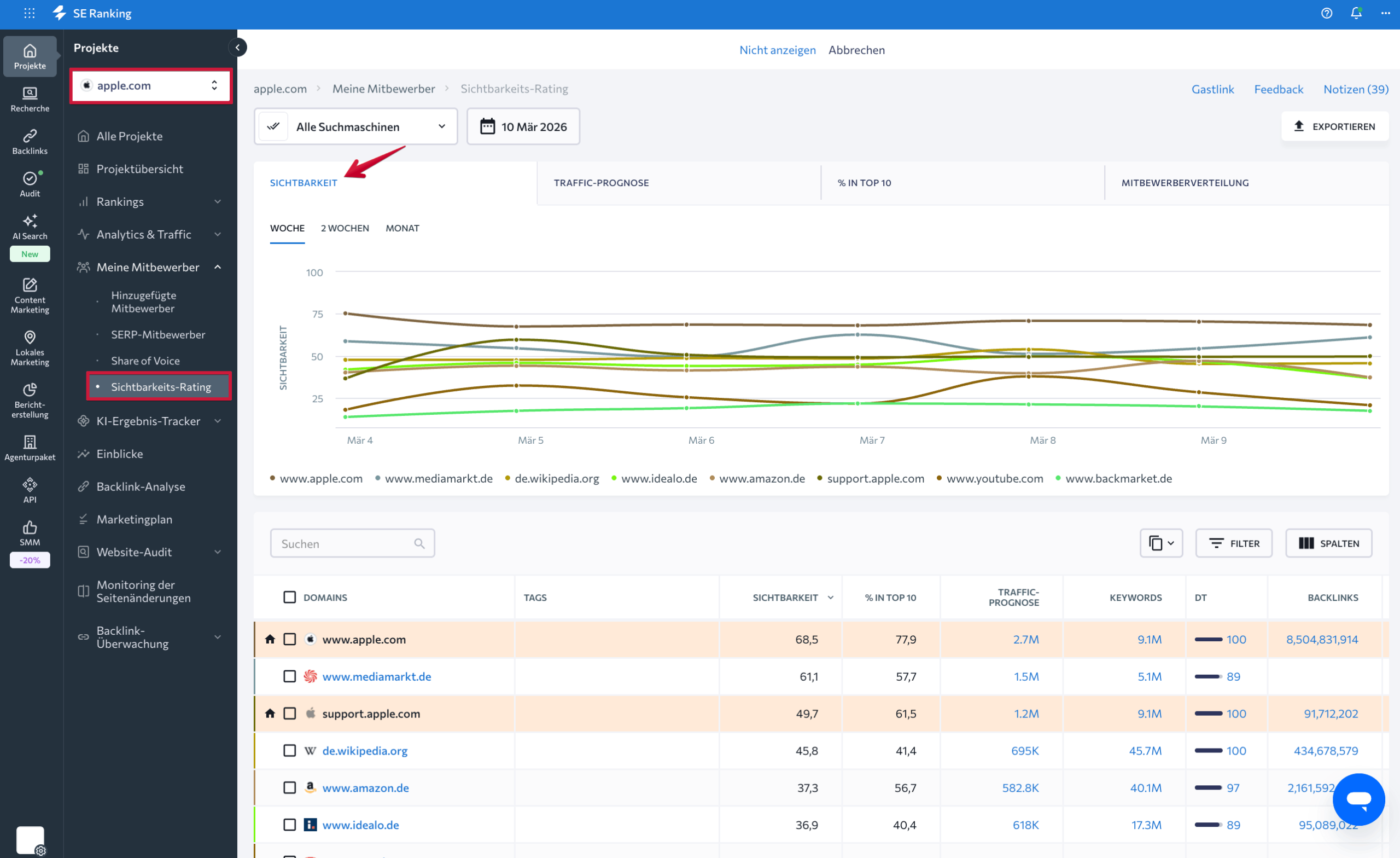
Task: Select the Backlinks sidebar icon
Action: [30, 141]
